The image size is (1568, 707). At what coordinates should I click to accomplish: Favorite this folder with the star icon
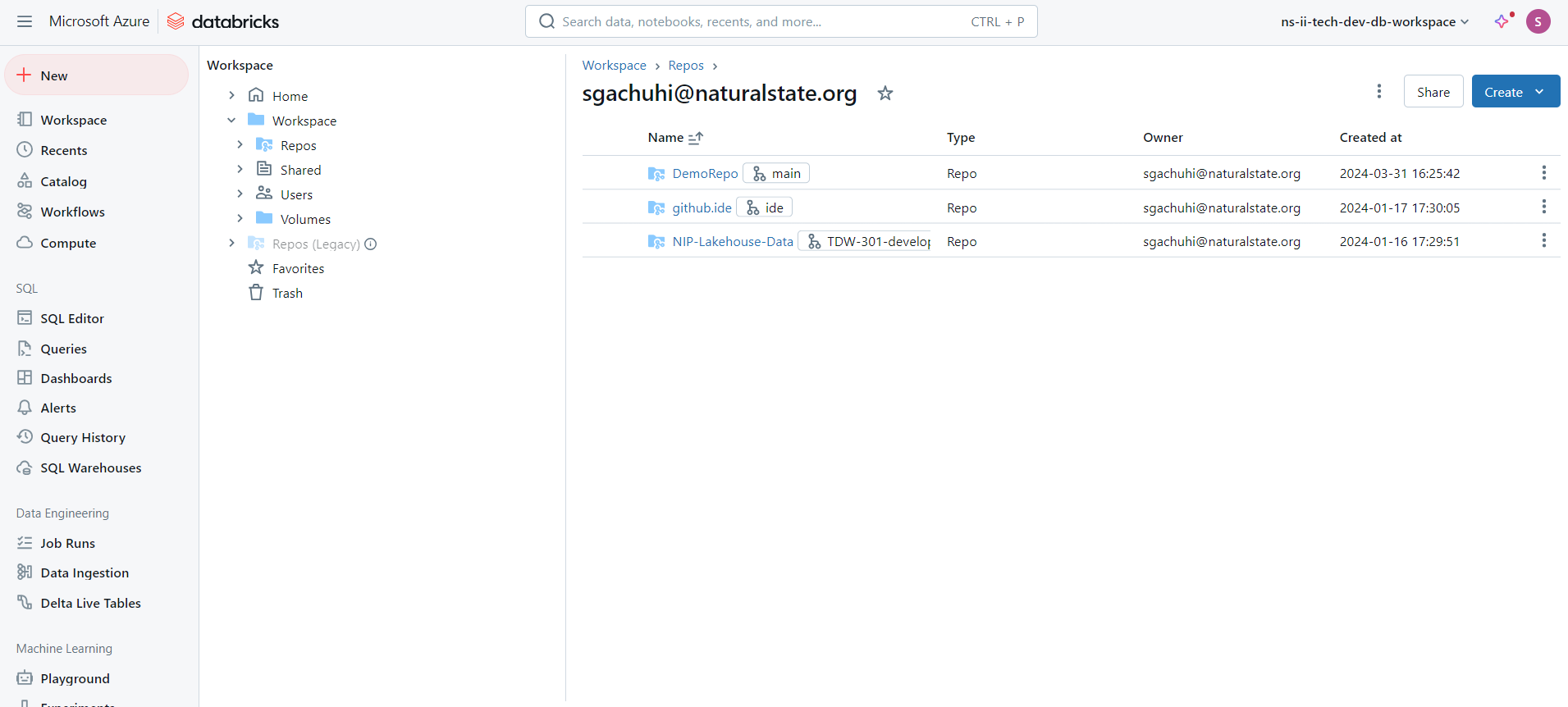(x=885, y=94)
